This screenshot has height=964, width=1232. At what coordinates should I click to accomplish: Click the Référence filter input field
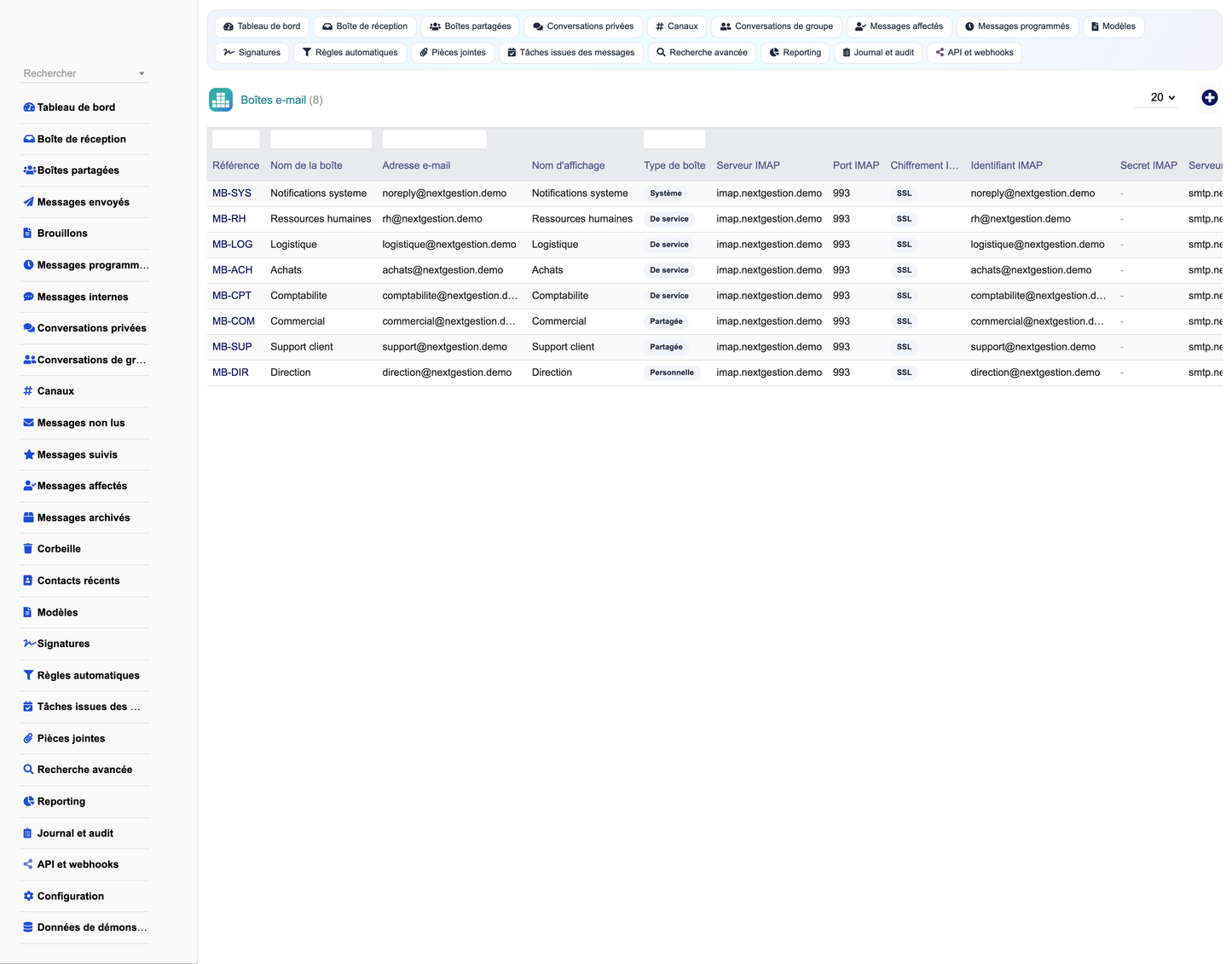pos(236,140)
